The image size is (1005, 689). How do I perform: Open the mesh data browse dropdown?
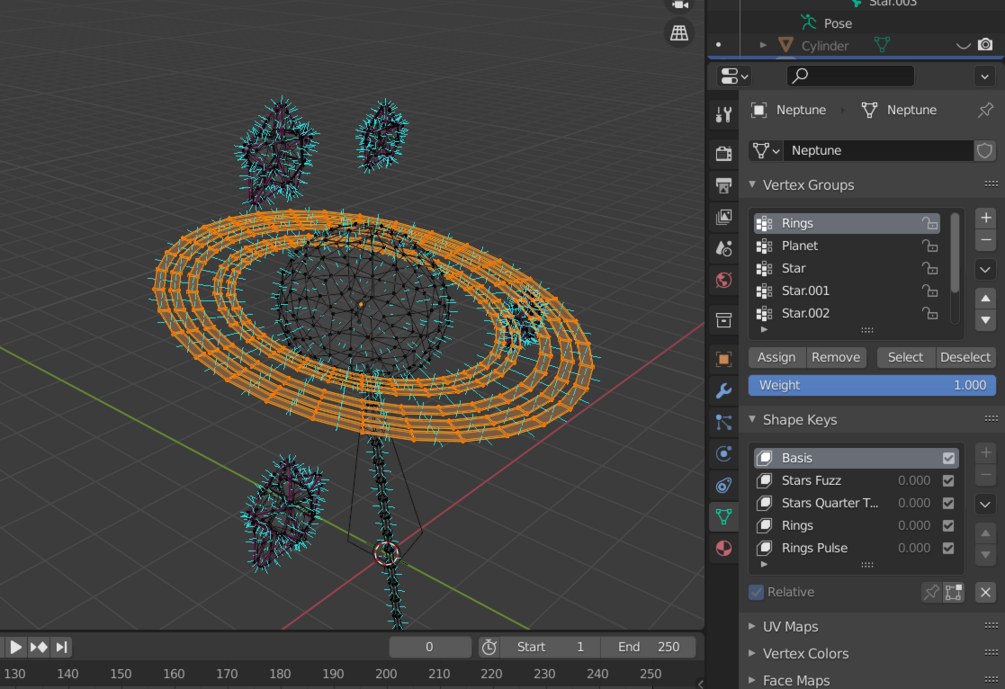[766, 151]
